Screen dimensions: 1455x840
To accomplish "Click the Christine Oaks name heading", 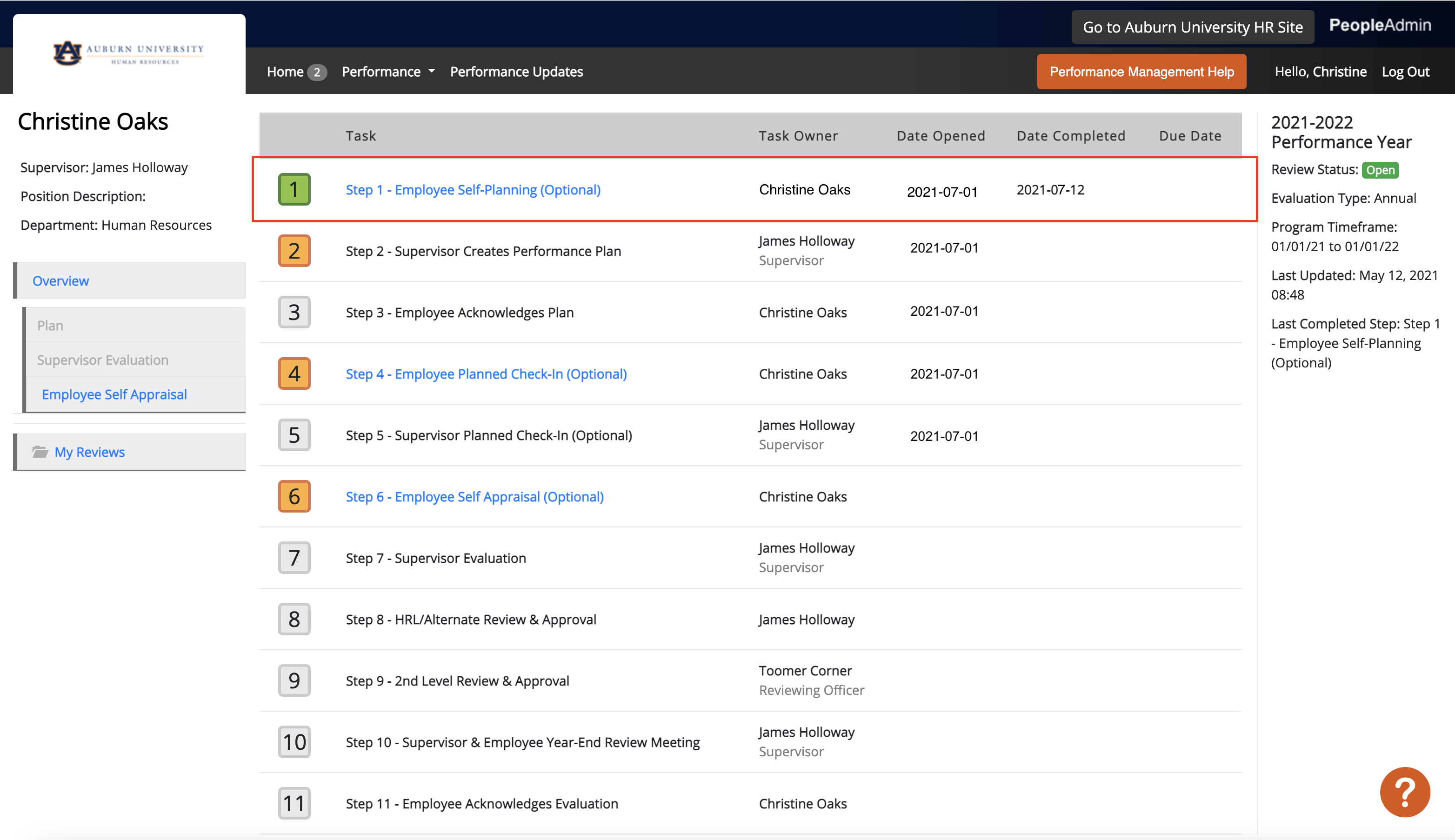I will pyautogui.click(x=93, y=122).
